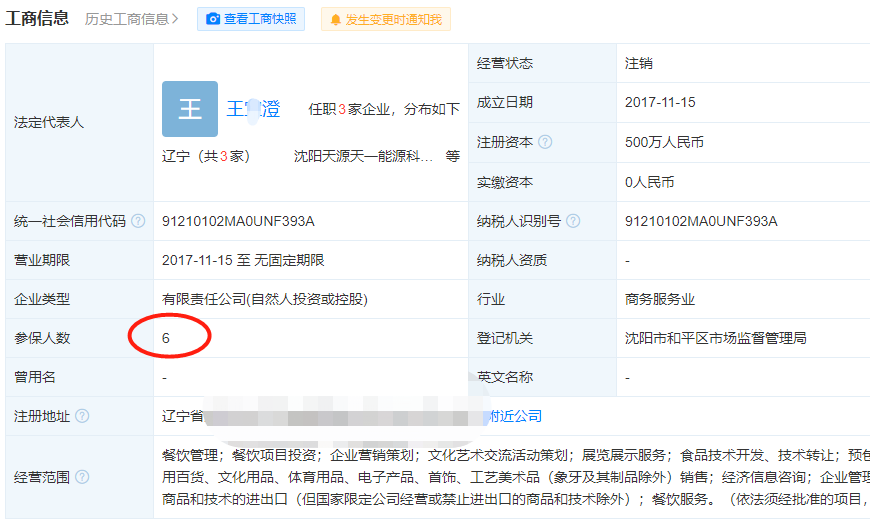870x527 pixels.
Task: Open the 沈阳天源天一能源科… company link
Action: pyautogui.click(x=363, y=156)
